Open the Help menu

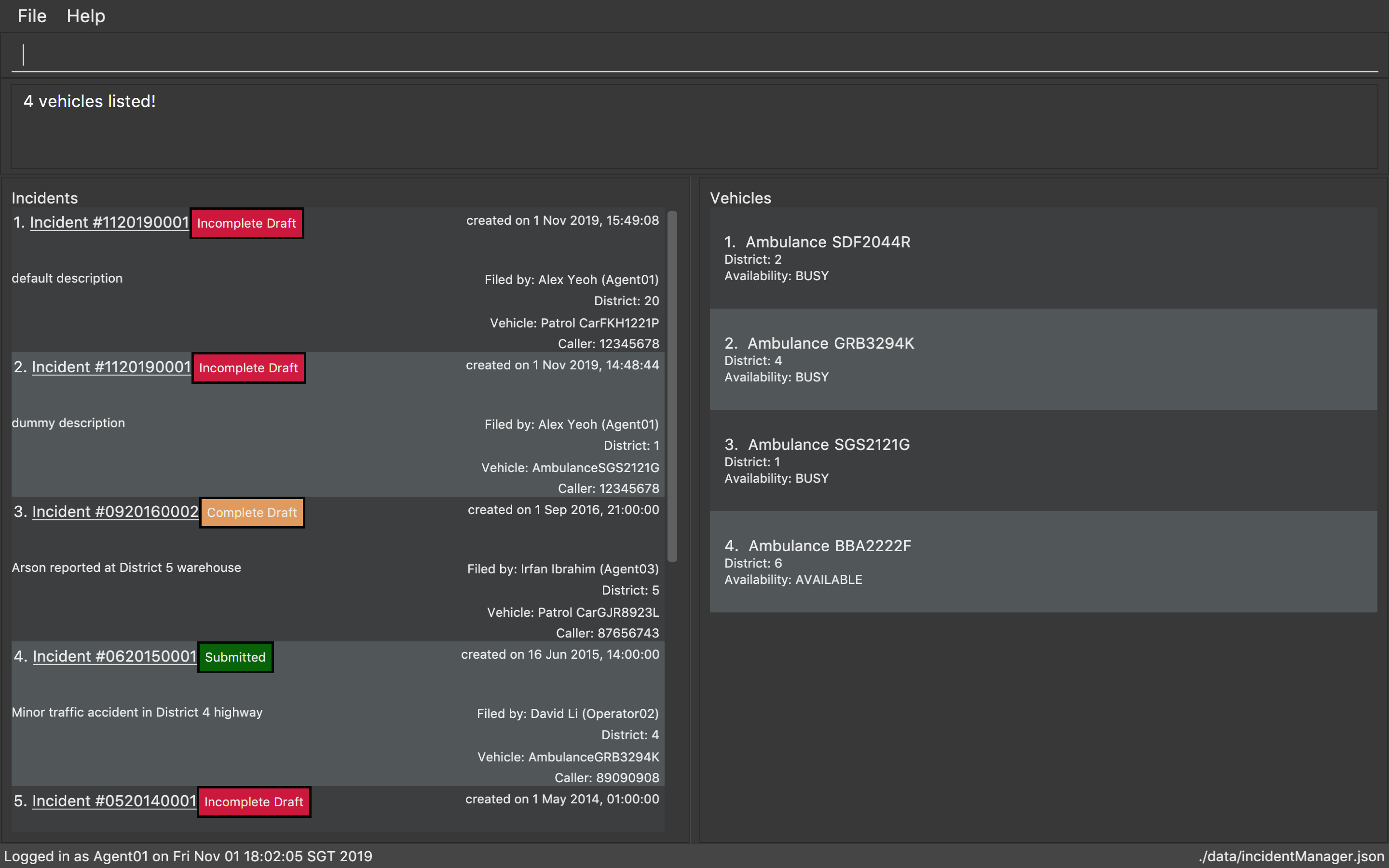point(86,16)
